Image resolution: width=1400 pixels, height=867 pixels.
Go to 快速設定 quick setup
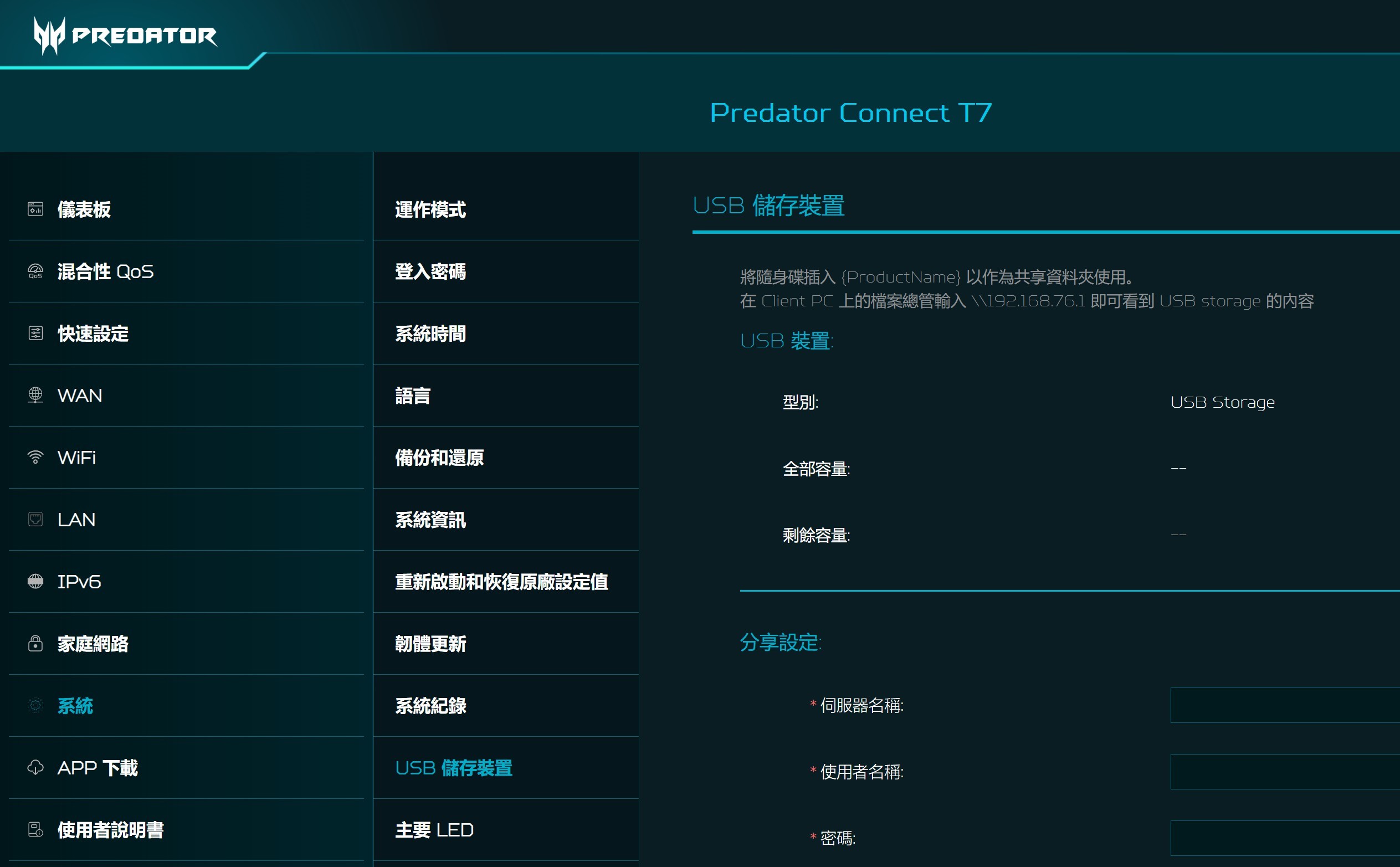[186, 333]
